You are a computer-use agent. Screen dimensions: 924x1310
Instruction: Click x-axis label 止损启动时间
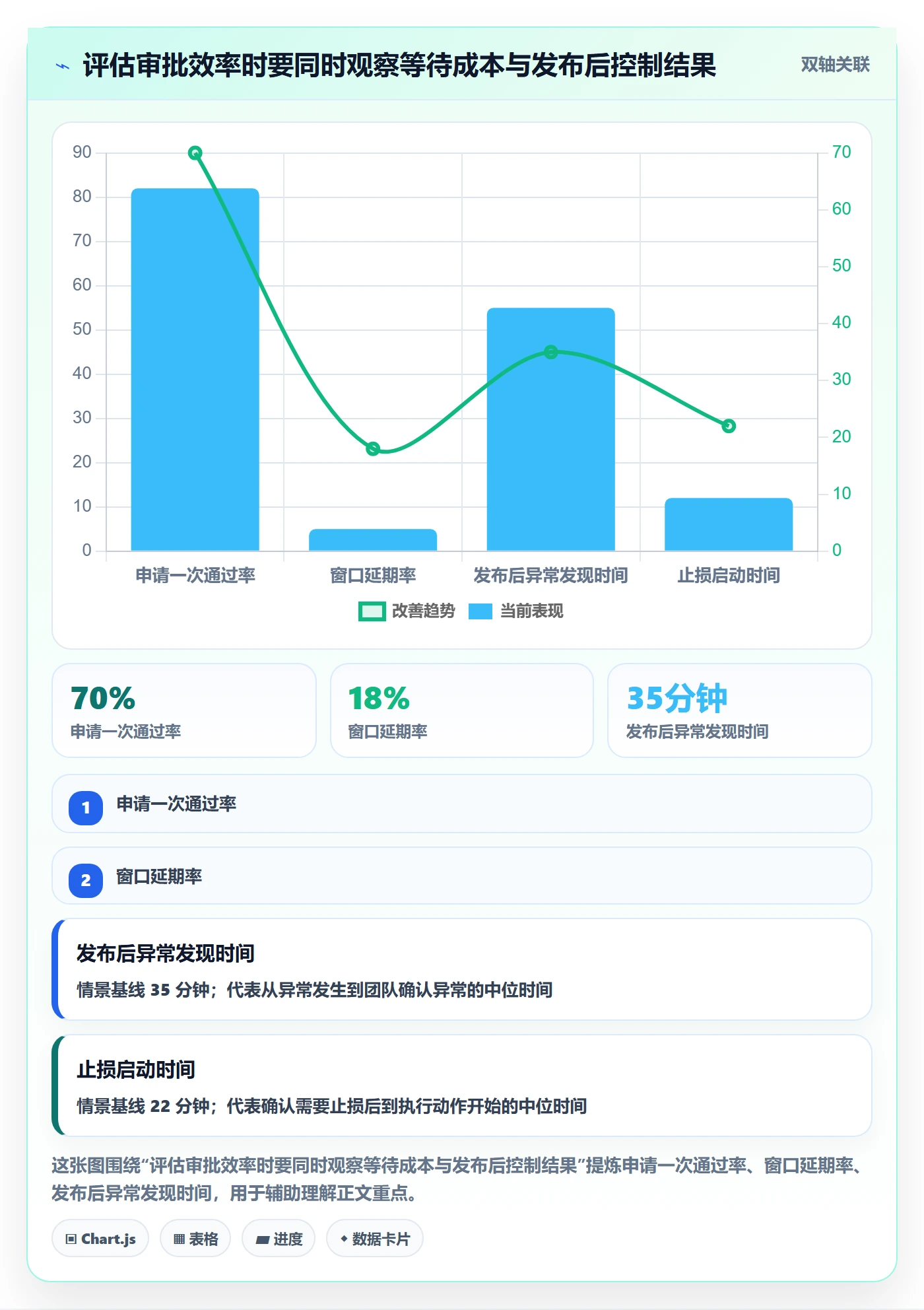(729, 576)
